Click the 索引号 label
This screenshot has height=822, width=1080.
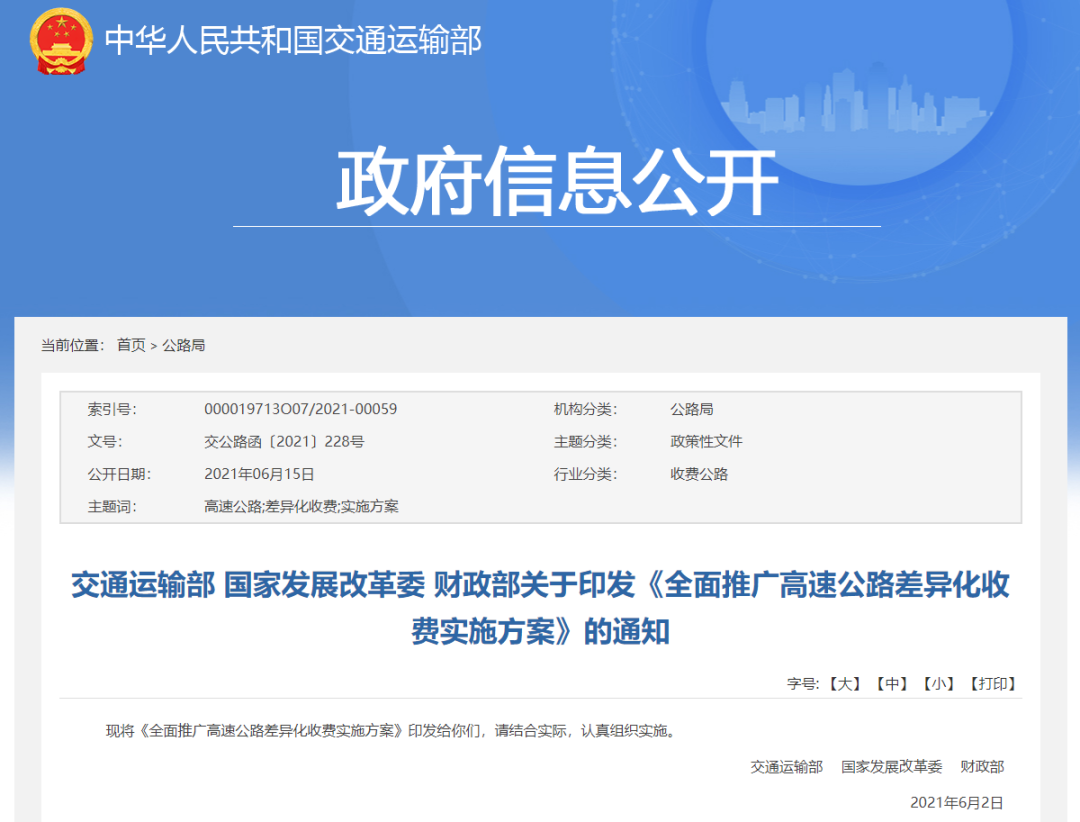(112, 409)
